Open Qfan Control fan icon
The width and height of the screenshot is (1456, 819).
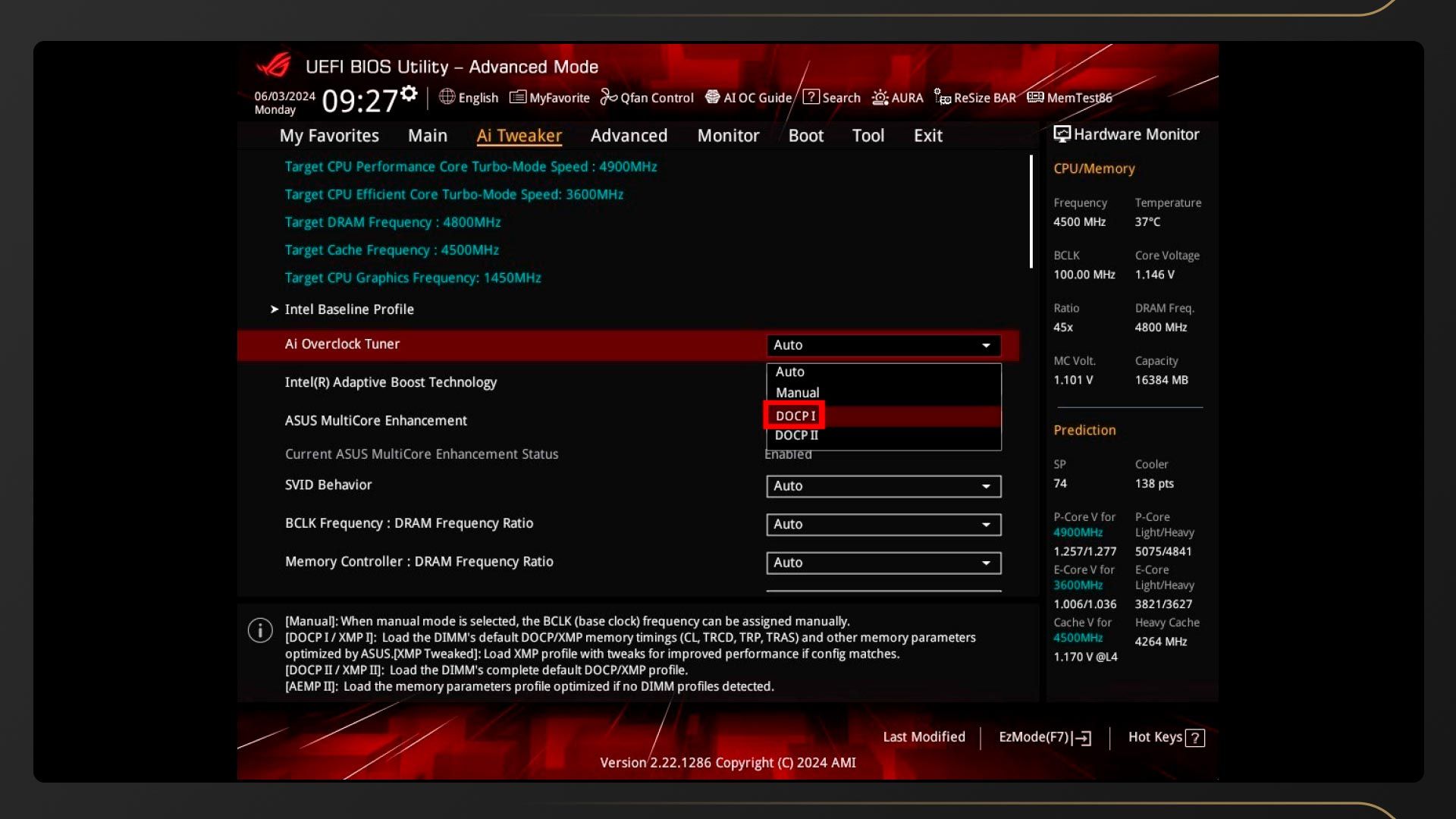tap(609, 97)
